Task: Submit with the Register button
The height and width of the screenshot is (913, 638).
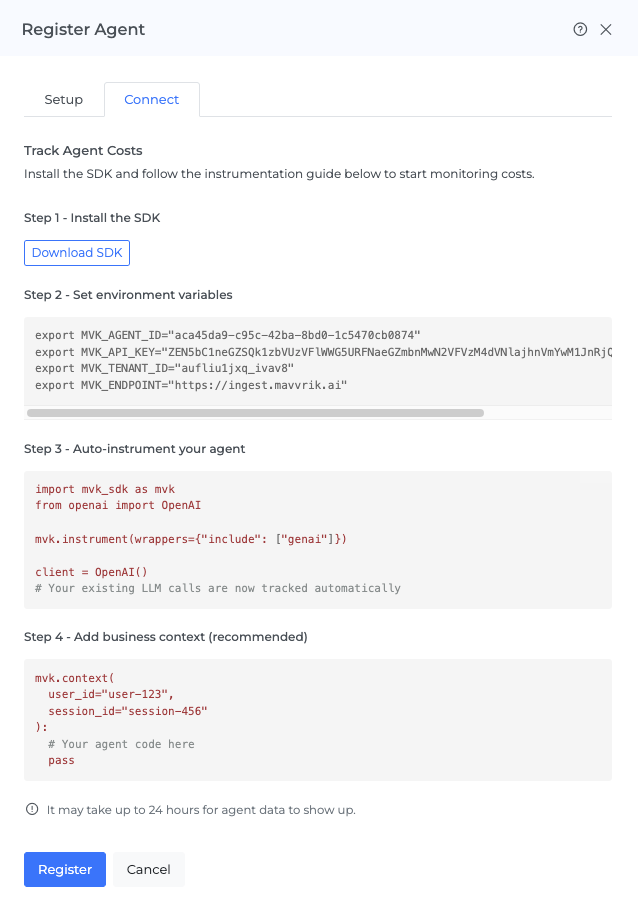Action: point(65,869)
